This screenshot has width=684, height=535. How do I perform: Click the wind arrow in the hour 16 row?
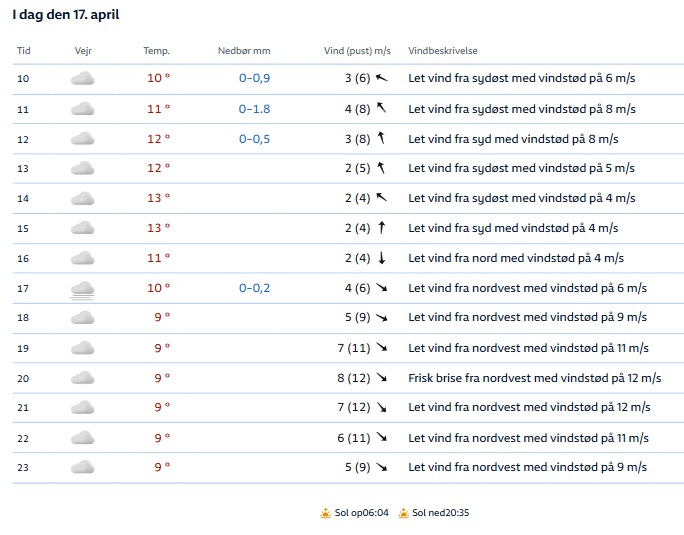(381, 258)
